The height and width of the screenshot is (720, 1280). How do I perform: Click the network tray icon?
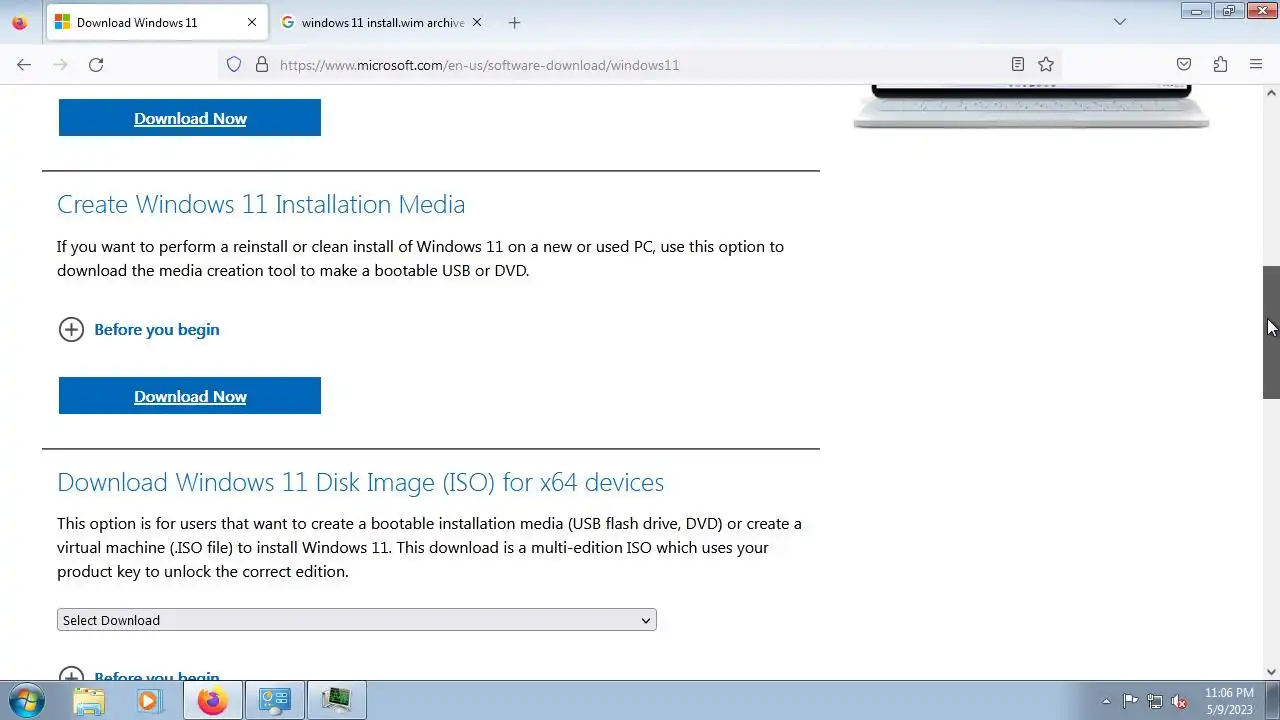pos(1155,701)
